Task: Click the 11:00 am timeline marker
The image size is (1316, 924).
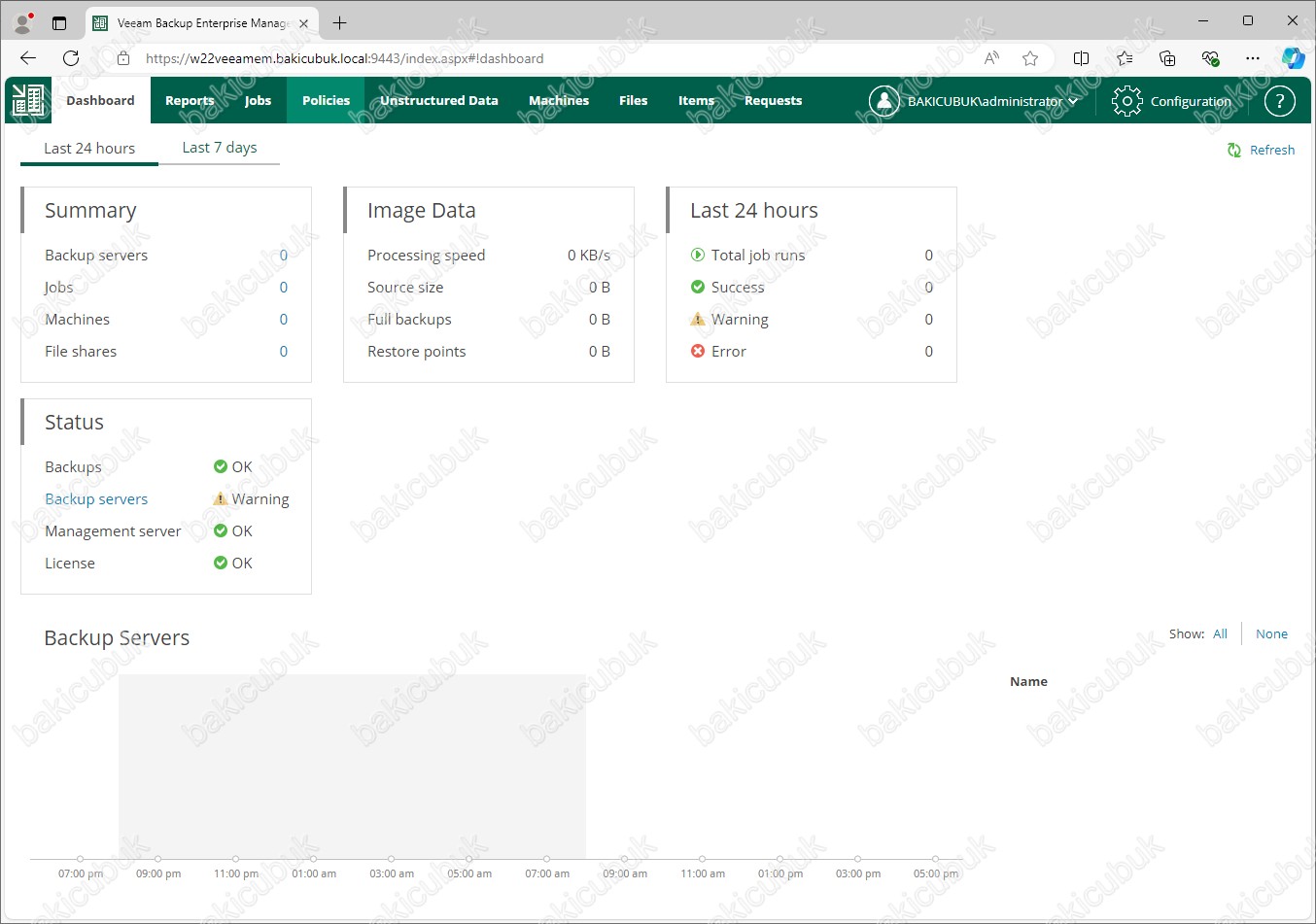Action: point(702,859)
